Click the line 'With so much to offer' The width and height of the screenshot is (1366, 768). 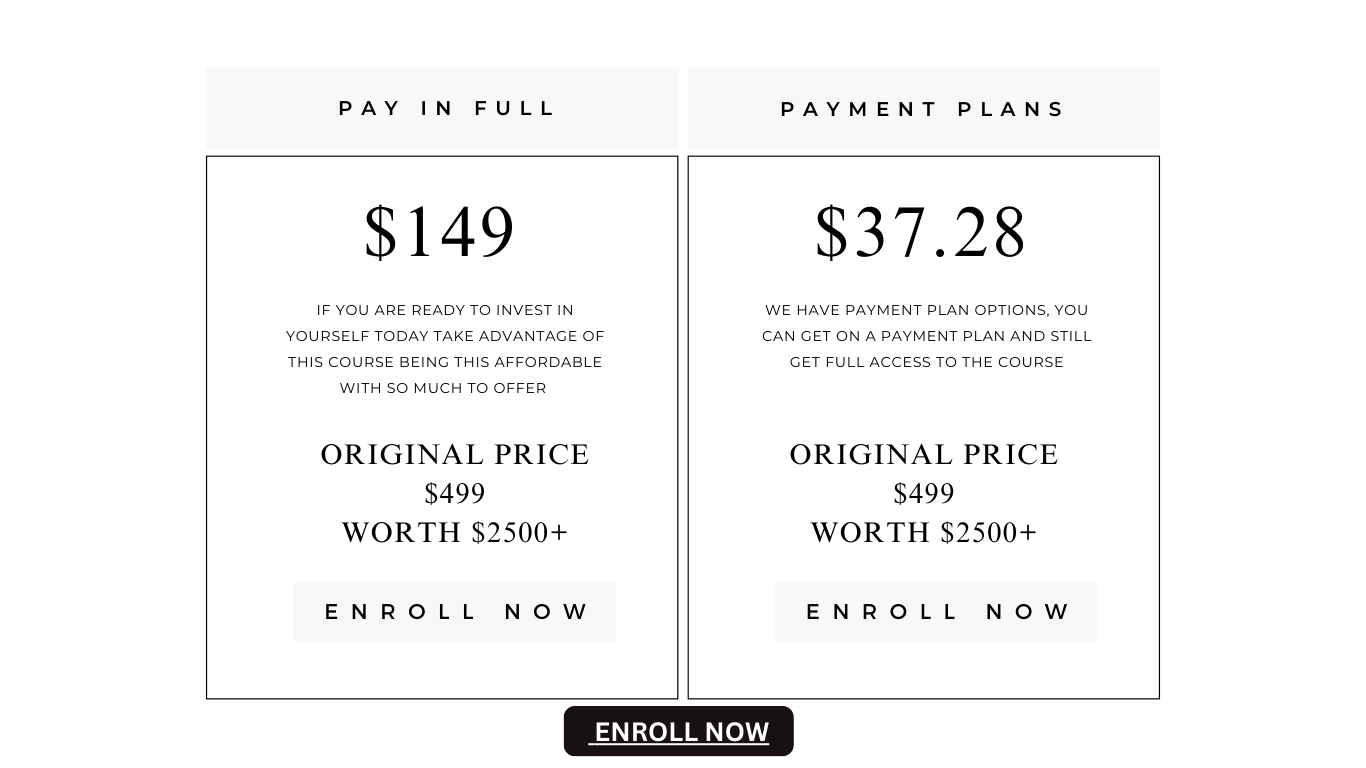[443, 388]
